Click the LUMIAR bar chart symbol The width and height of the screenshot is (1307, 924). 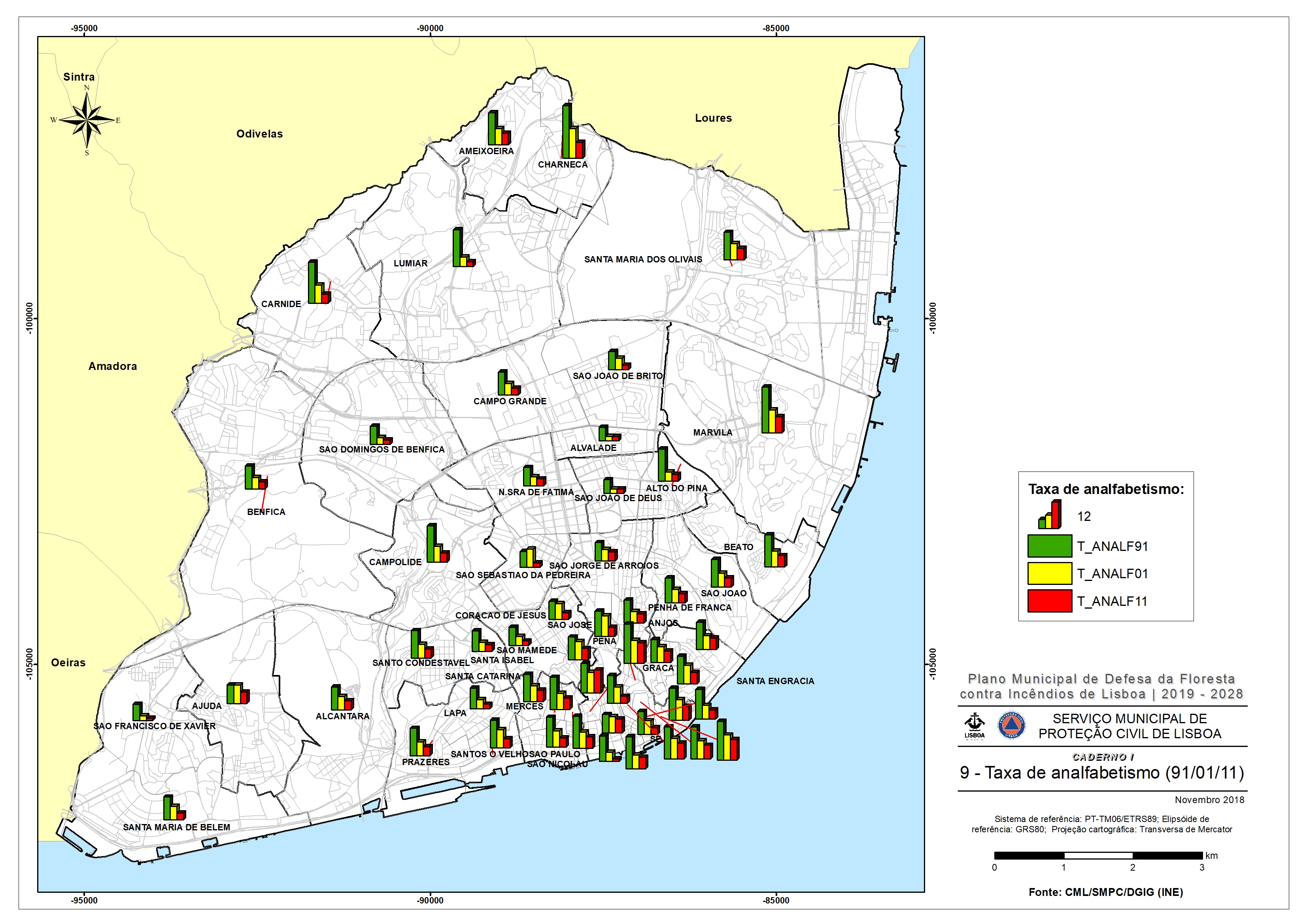464,247
